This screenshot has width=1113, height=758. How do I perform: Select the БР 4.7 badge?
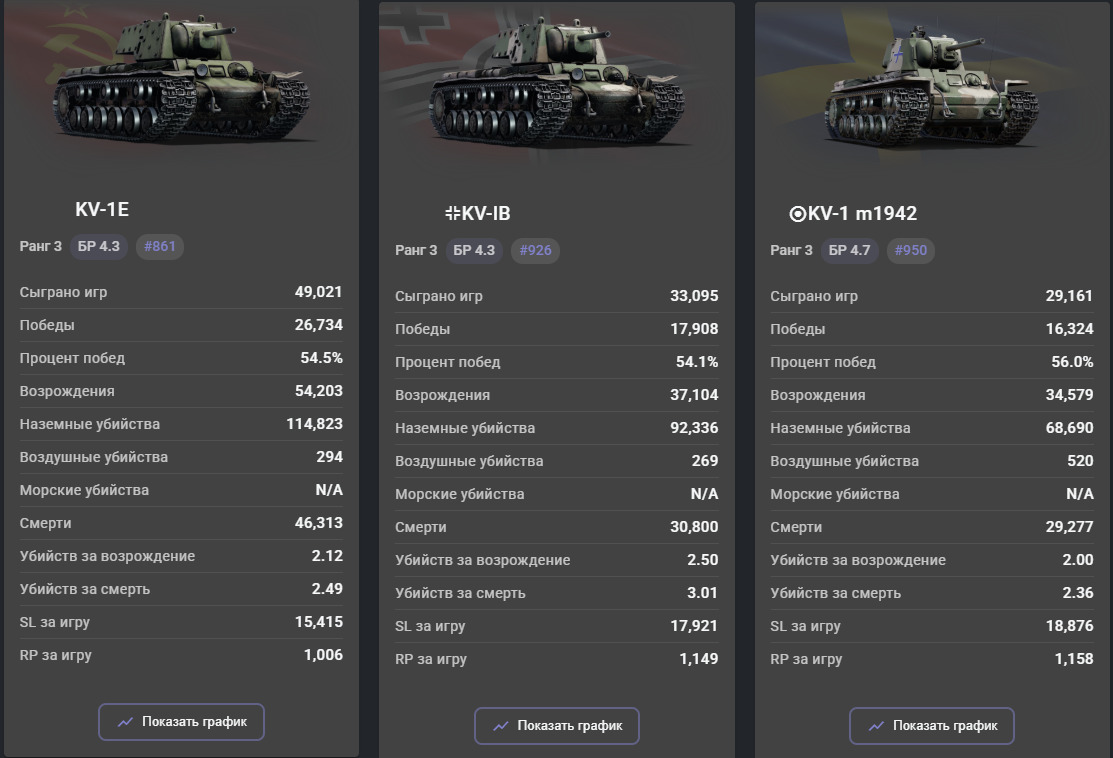pyautogui.click(x=849, y=250)
